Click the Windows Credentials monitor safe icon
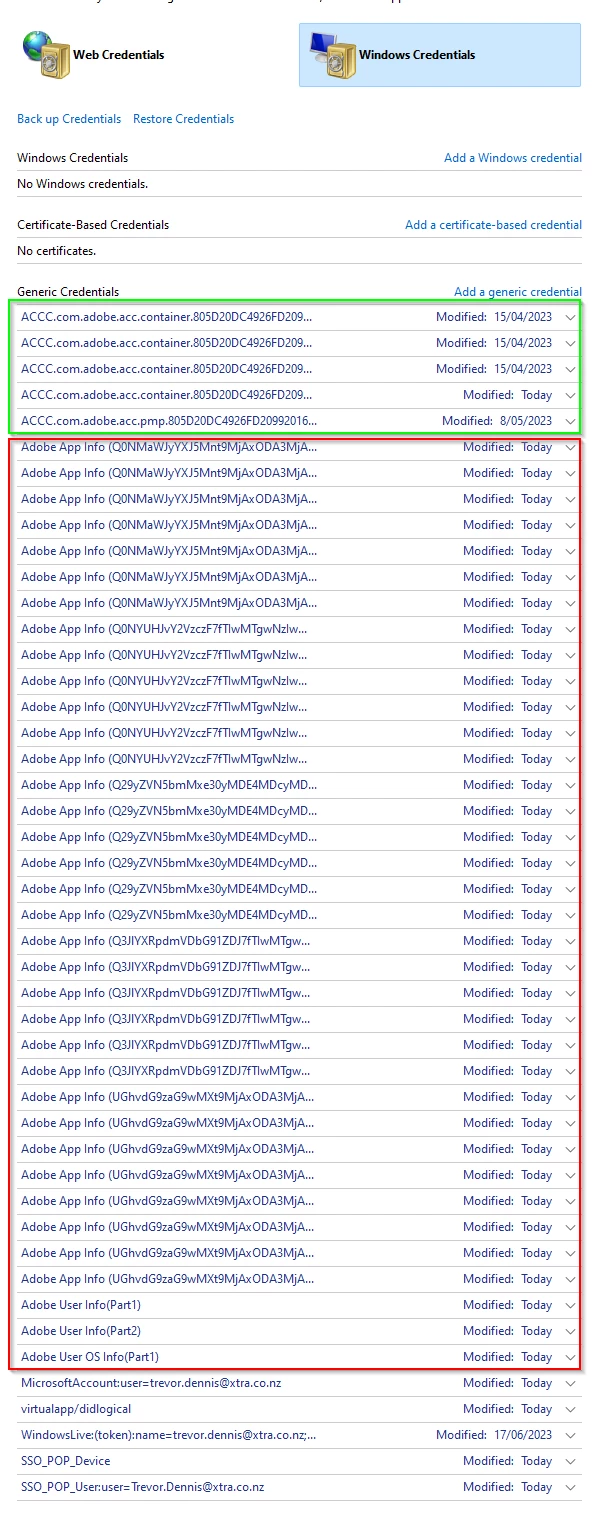 (x=331, y=55)
